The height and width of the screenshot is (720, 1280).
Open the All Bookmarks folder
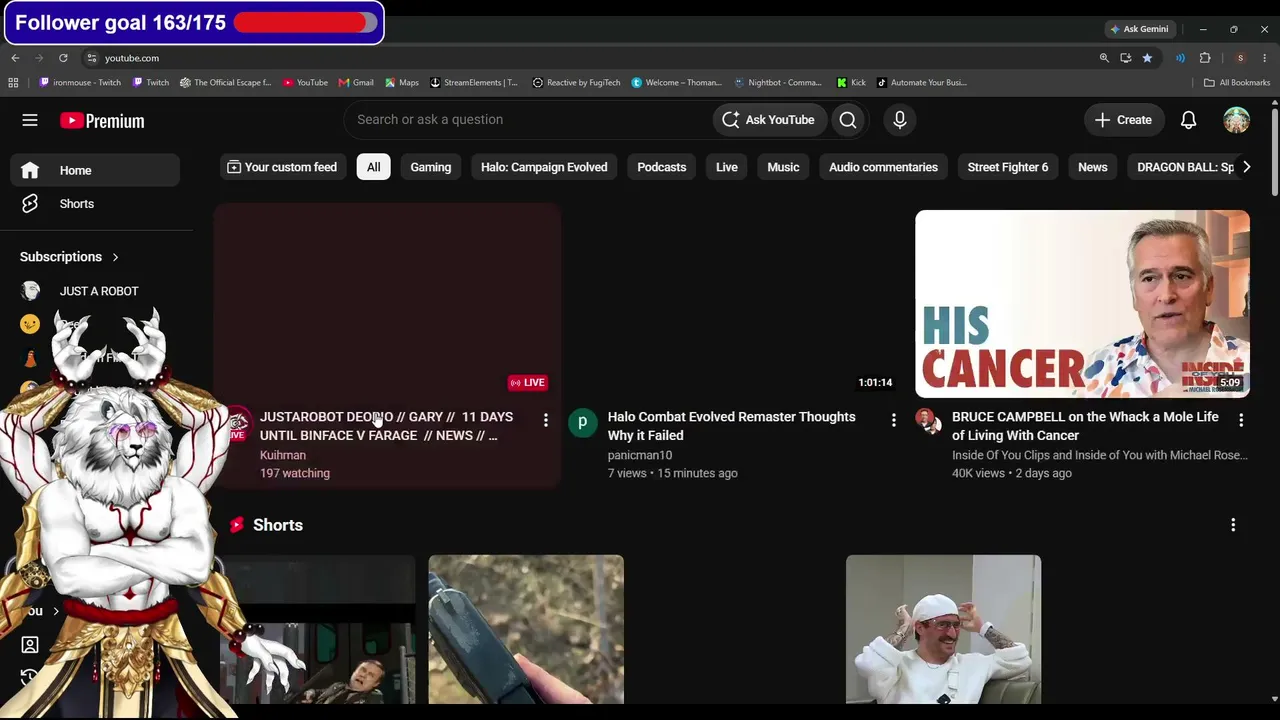[1237, 83]
